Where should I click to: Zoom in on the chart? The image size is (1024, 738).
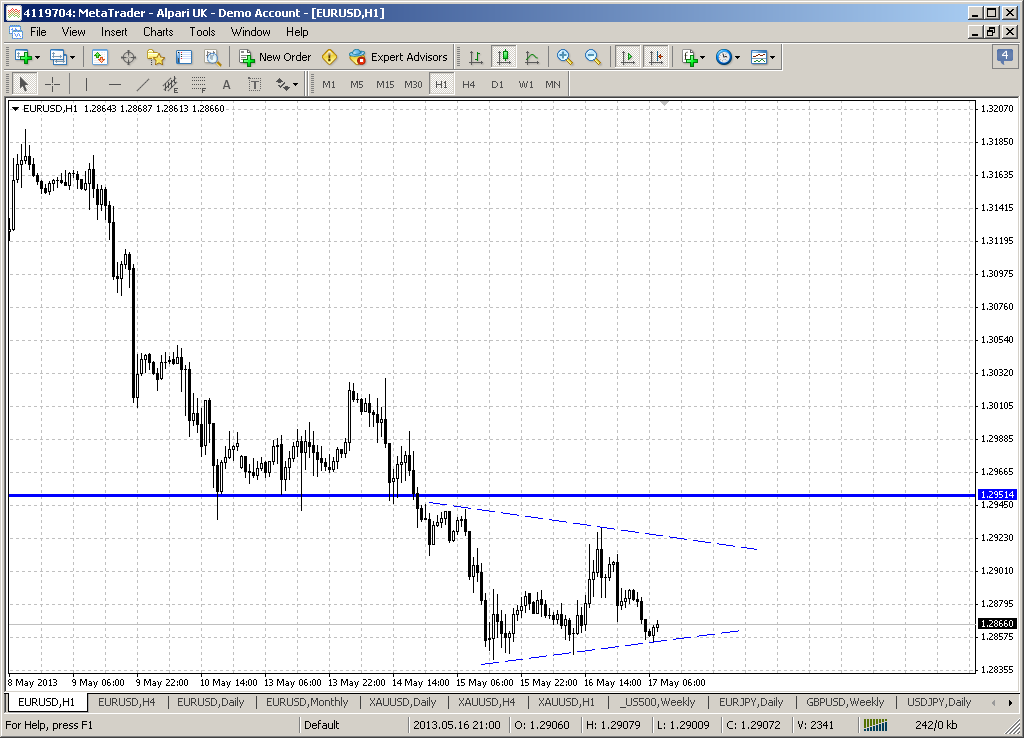(565, 57)
